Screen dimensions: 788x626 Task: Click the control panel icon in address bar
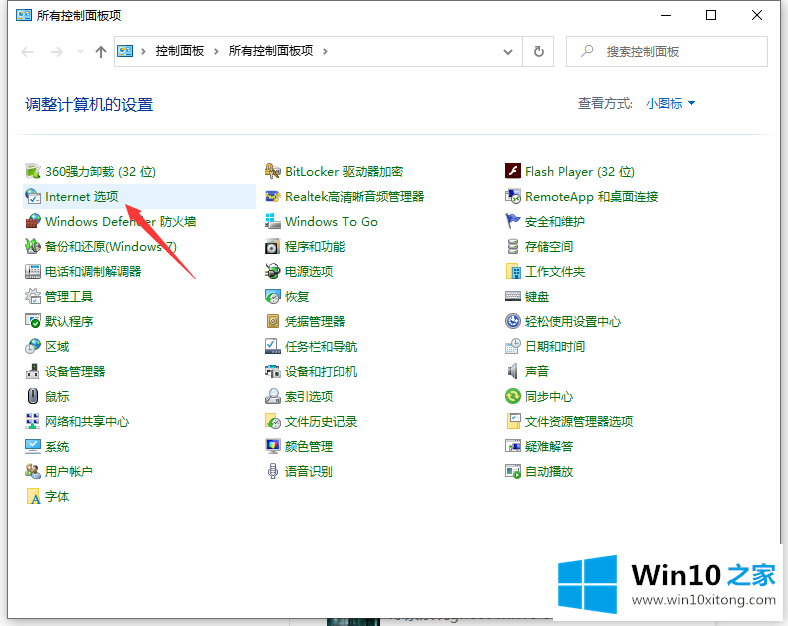tap(125, 51)
